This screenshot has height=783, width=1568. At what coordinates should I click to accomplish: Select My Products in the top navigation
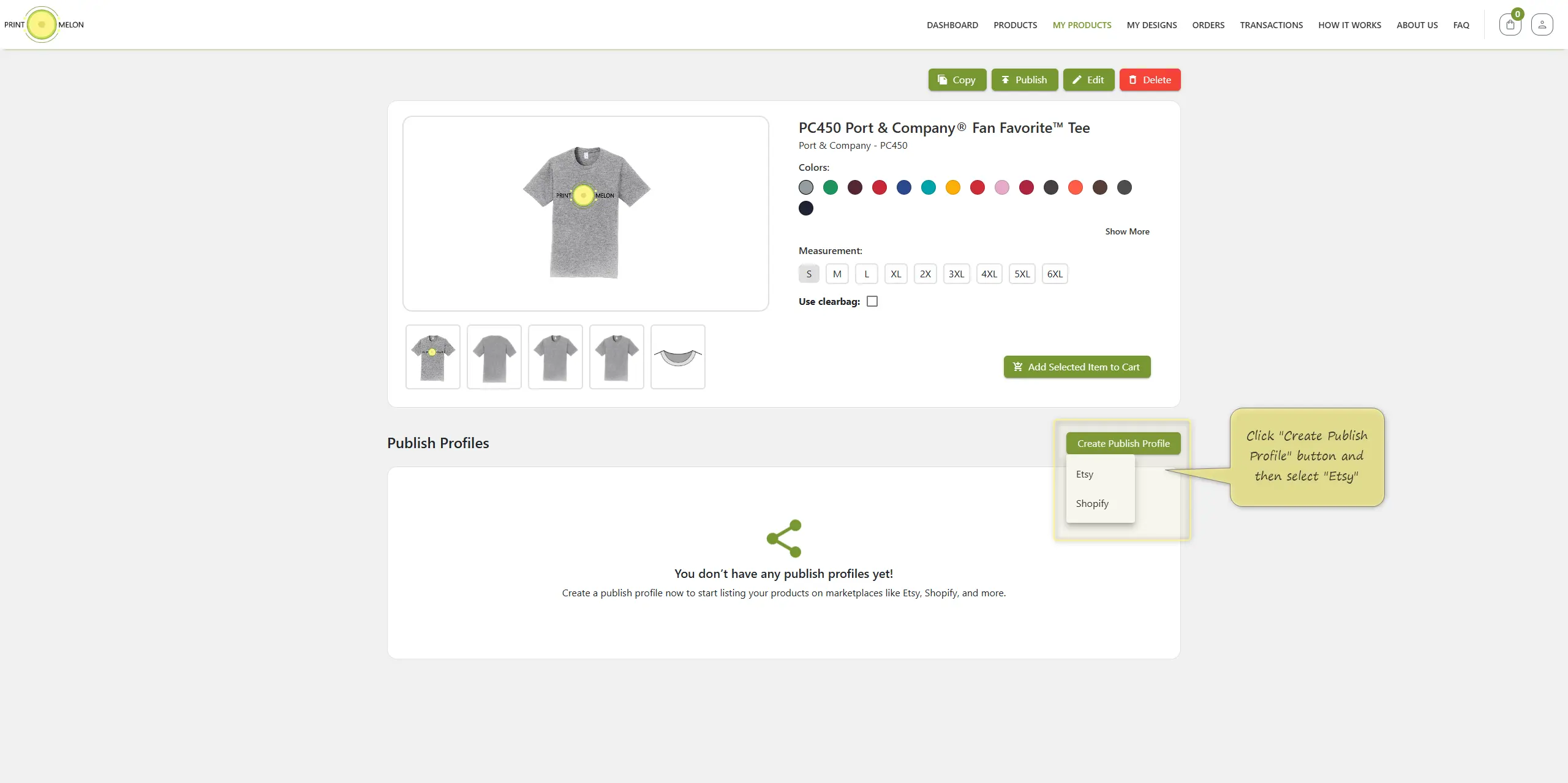point(1082,25)
